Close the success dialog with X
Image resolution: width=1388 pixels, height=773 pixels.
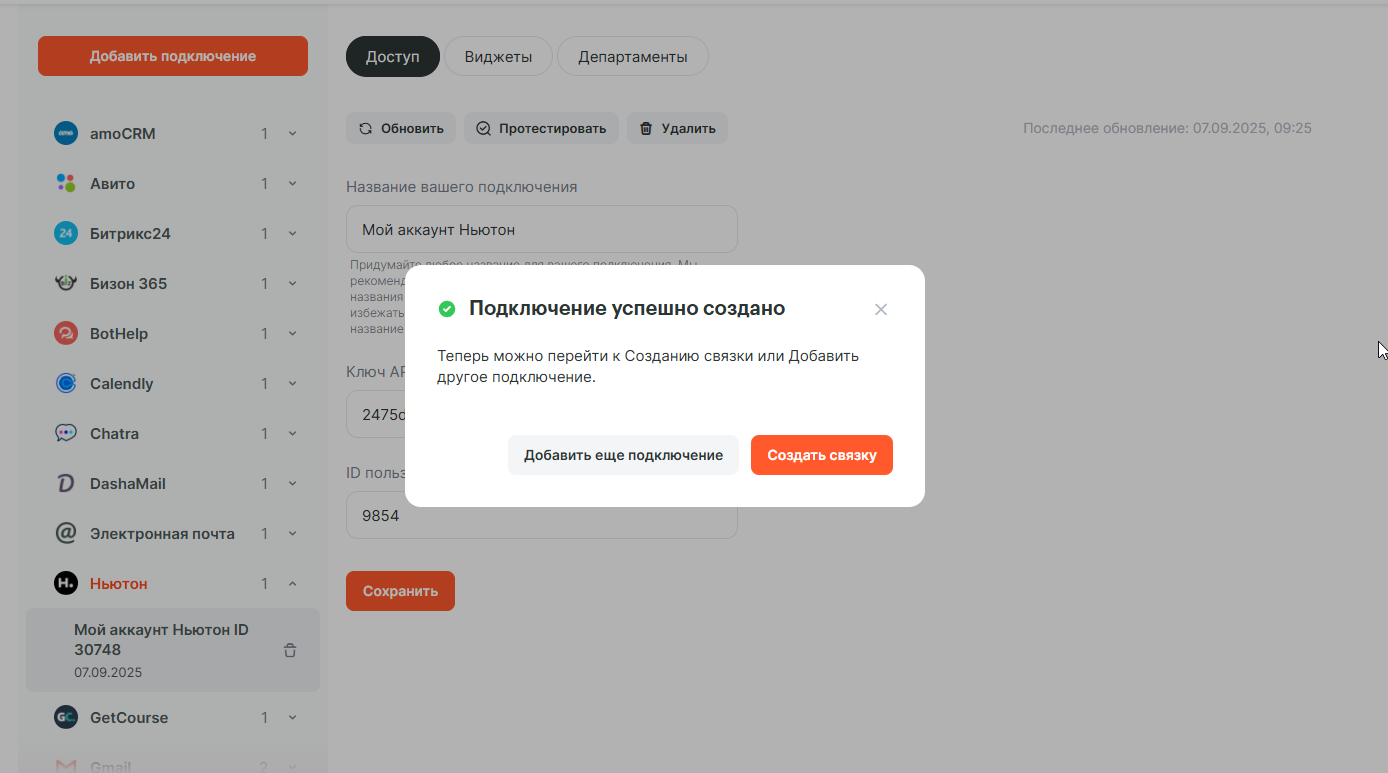pyautogui.click(x=881, y=310)
